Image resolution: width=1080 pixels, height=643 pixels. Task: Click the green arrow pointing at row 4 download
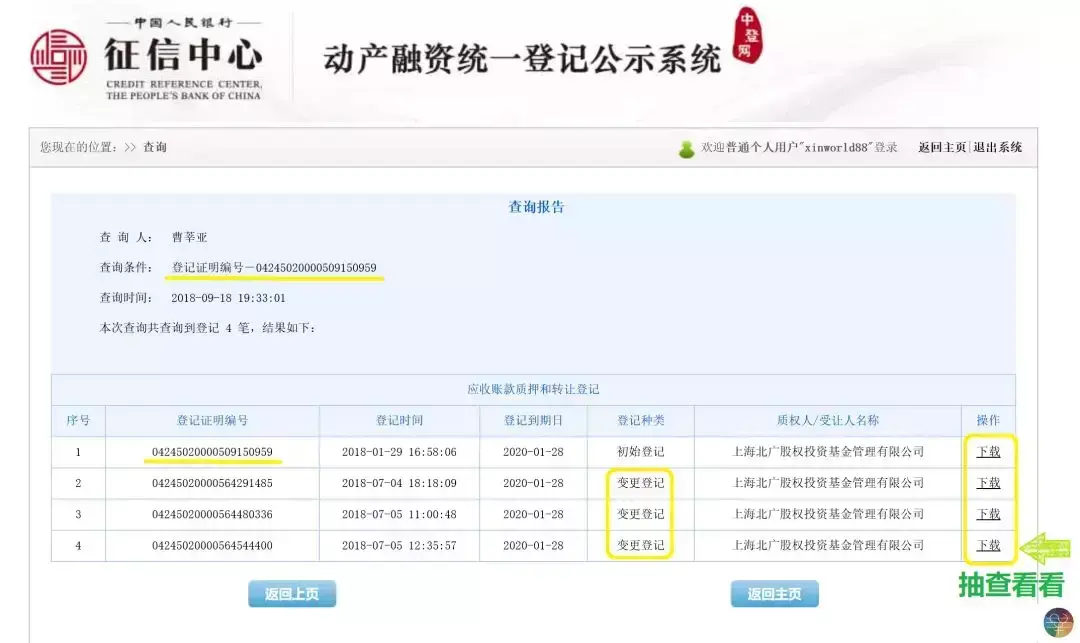pos(1043,546)
